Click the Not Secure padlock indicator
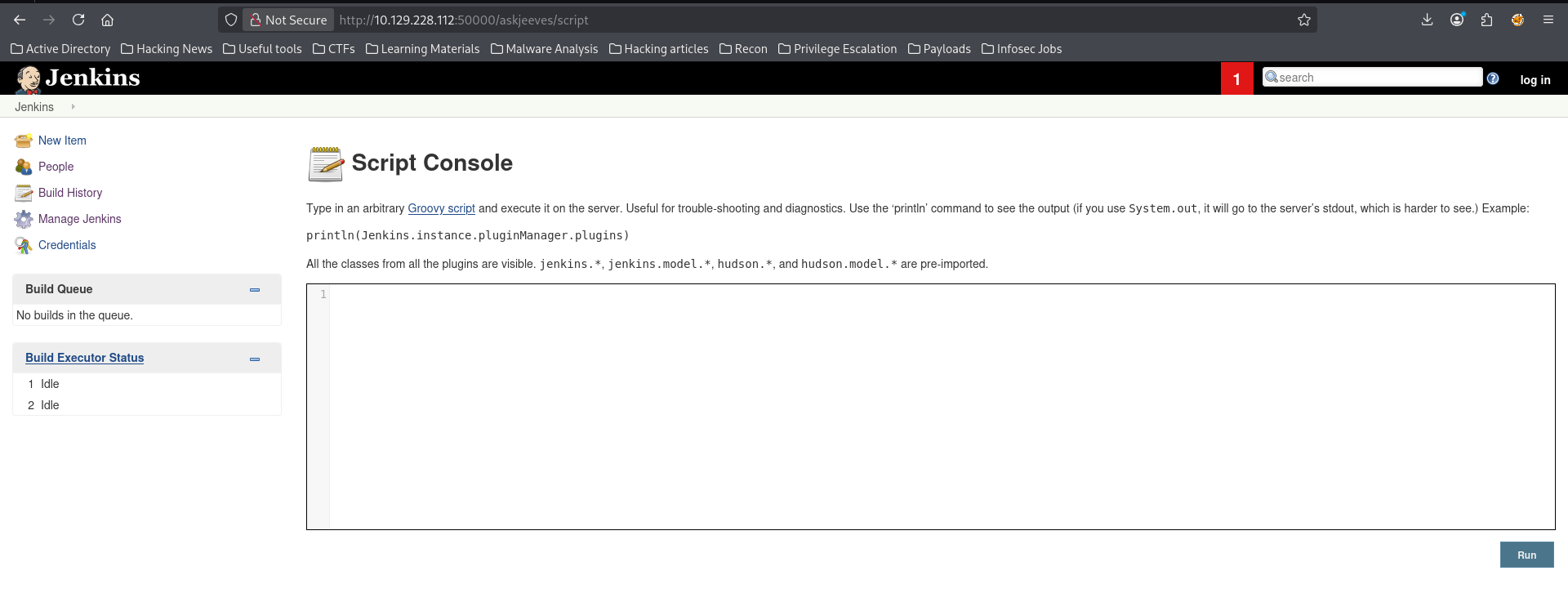Viewport: 1568px width, 611px height. (288, 20)
